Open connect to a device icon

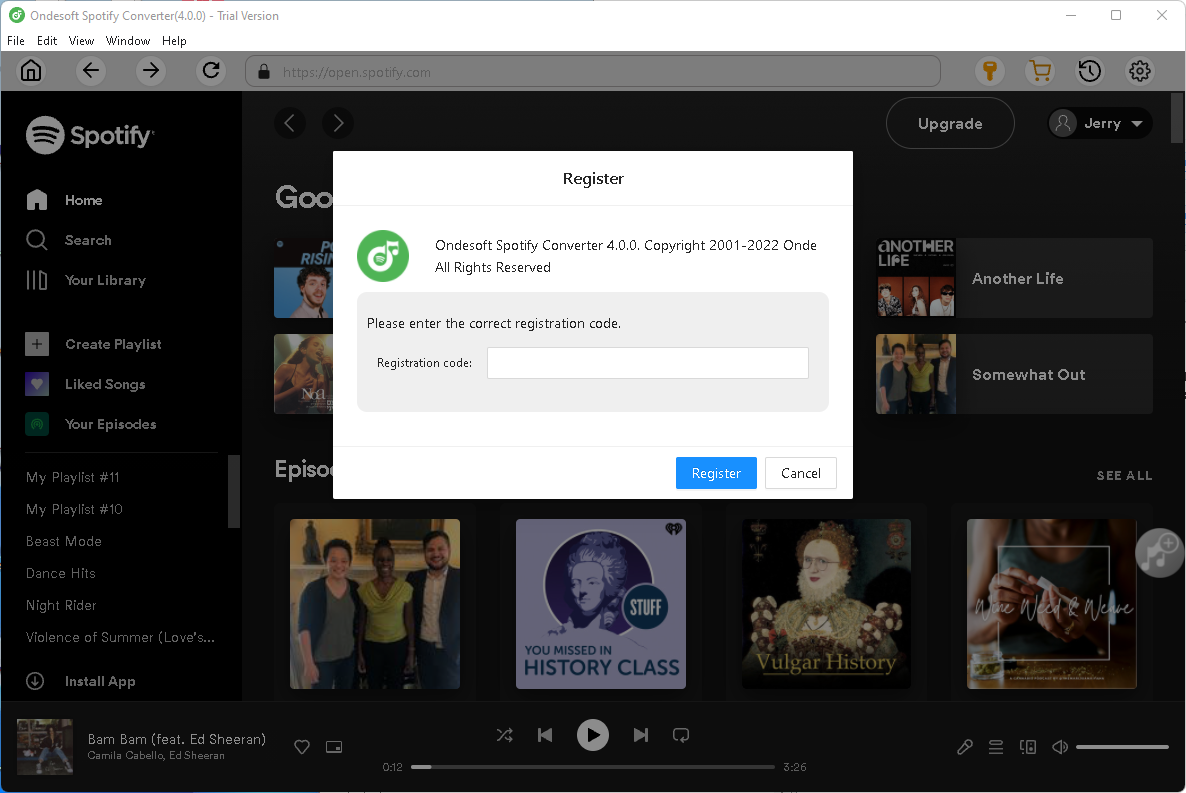(x=1027, y=747)
